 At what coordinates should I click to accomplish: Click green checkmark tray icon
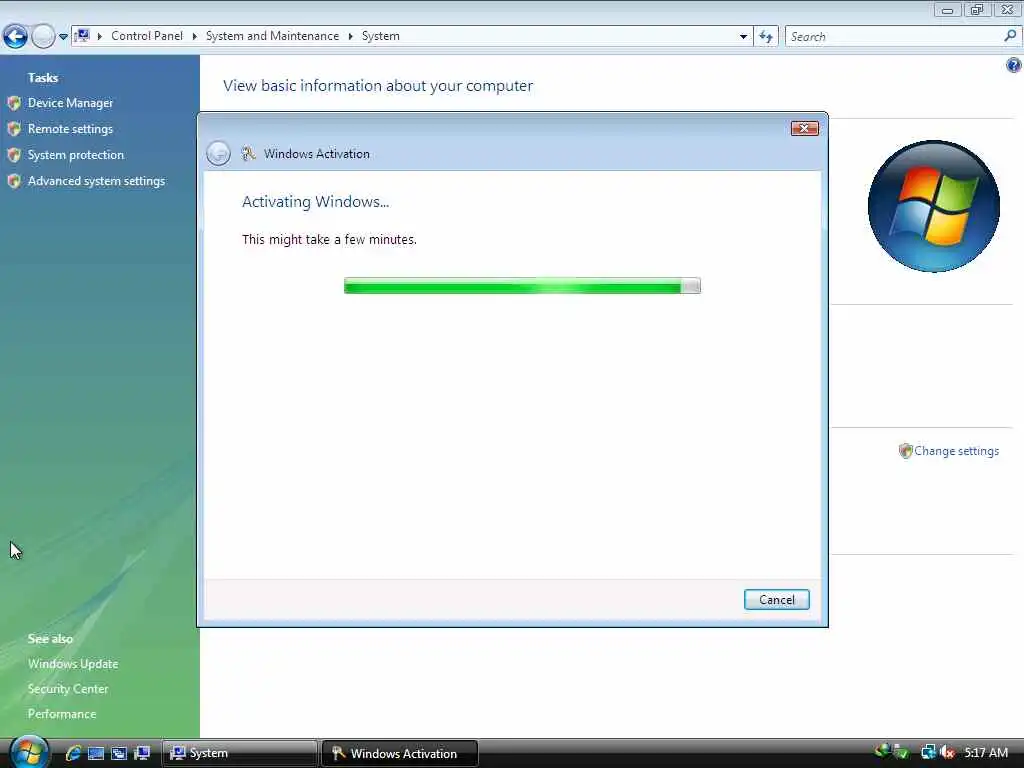[x=902, y=752]
